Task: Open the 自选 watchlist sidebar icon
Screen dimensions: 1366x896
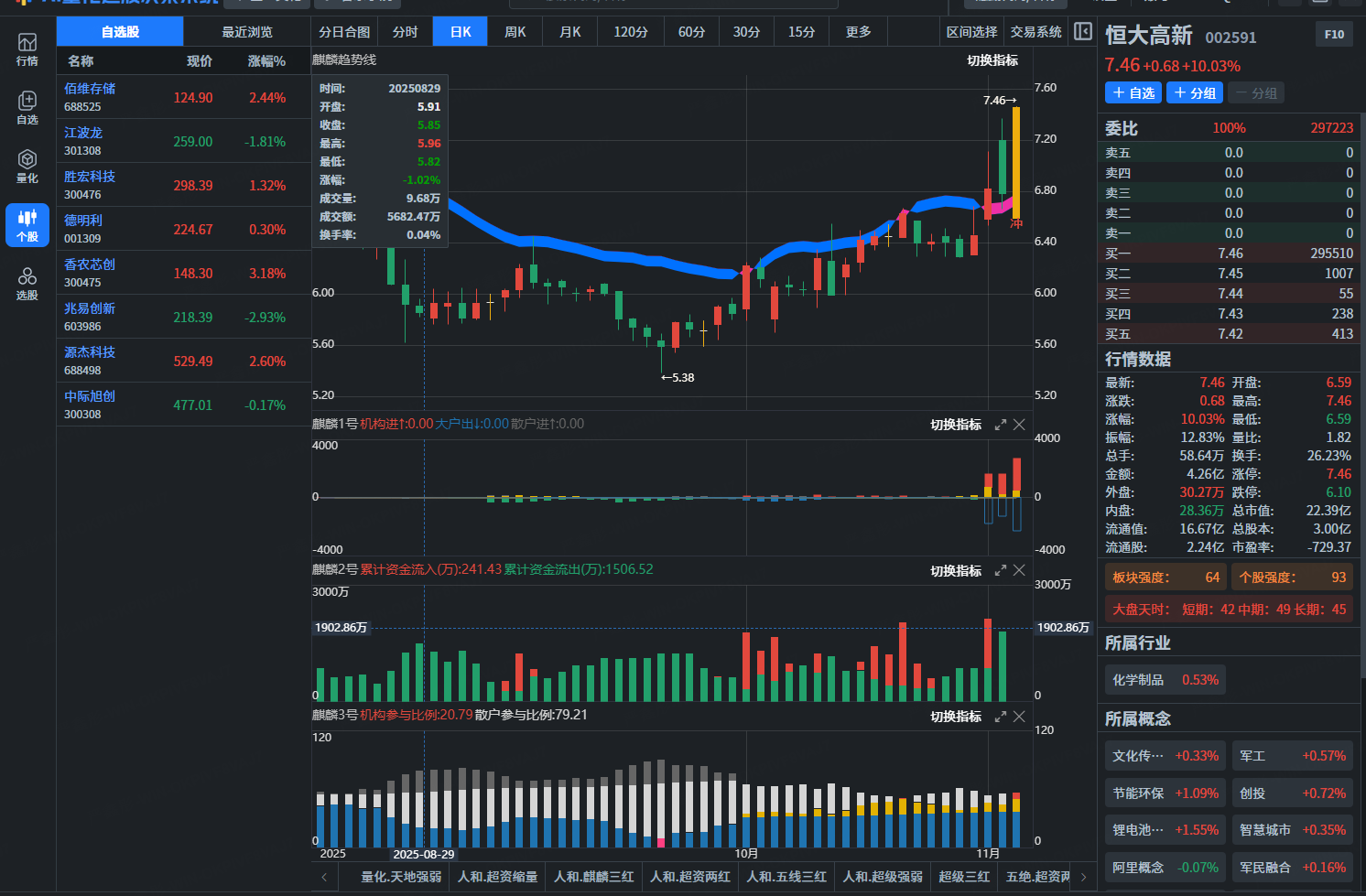Action: (27, 108)
